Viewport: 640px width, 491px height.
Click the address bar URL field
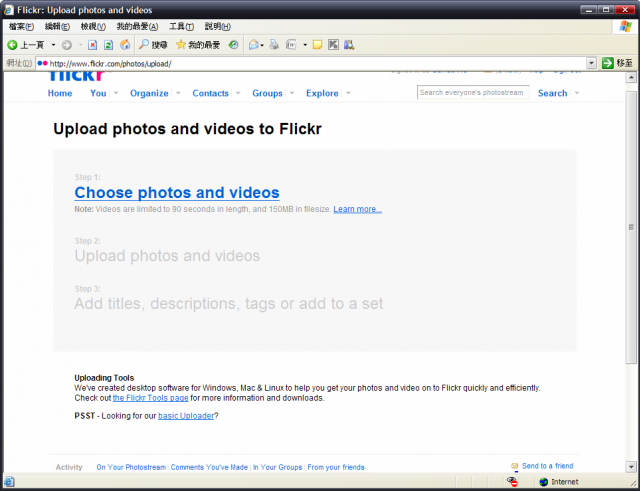312,63
